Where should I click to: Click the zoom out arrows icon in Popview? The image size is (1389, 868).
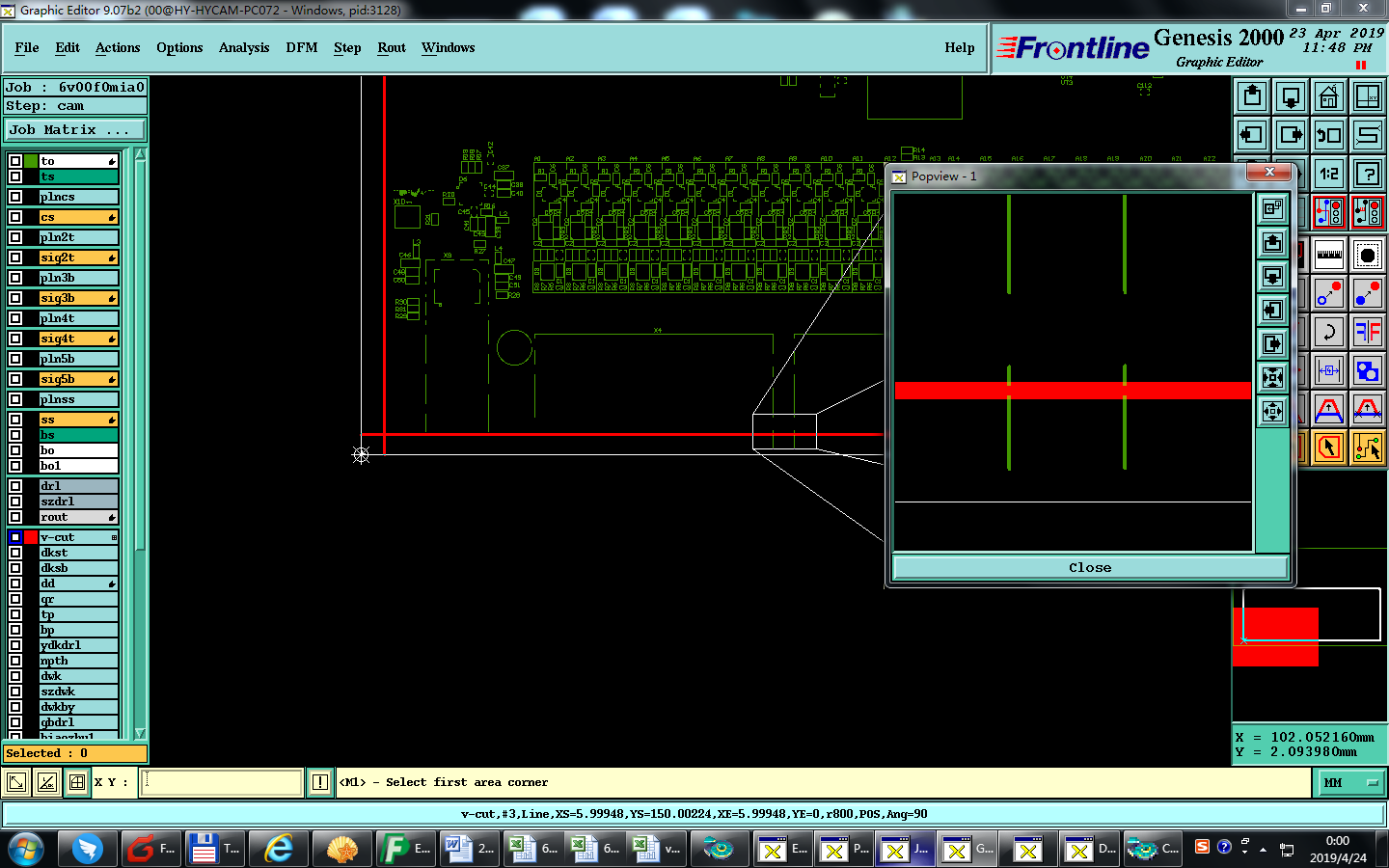[1273, 411]
